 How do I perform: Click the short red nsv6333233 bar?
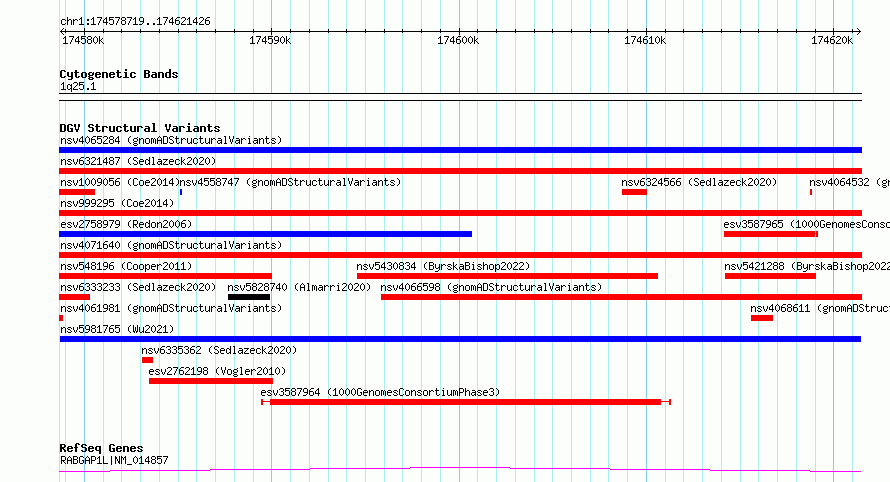click(x=74, y=297)
